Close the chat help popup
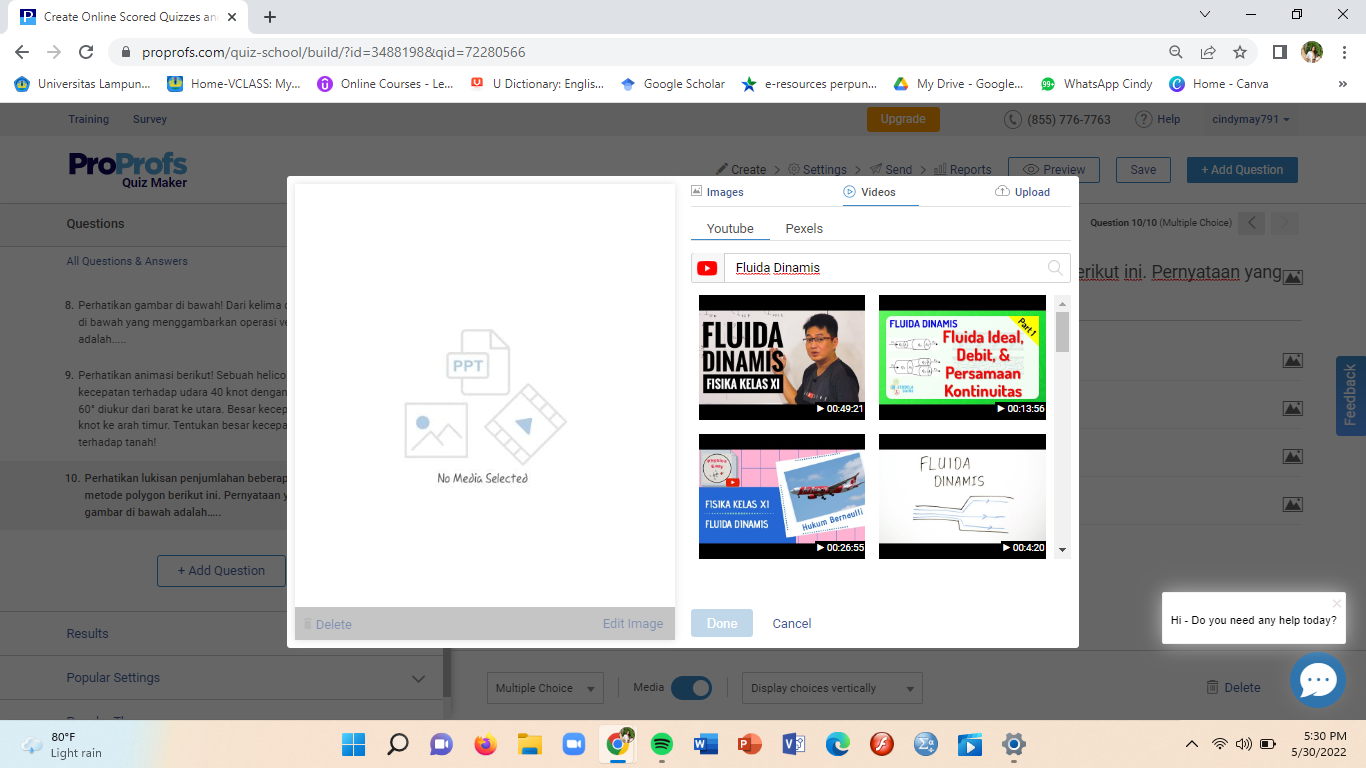Viewport: 1366px width, 768px height. point(1336,603)
